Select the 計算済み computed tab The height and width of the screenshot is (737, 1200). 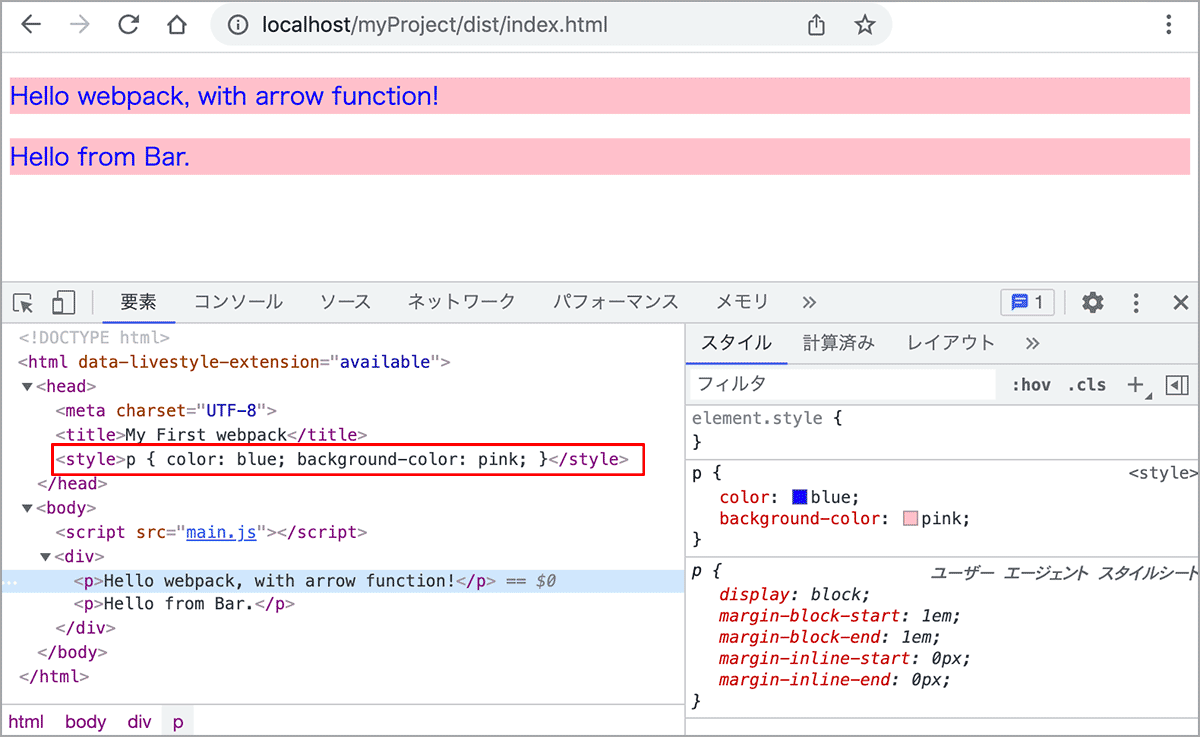(x=839, y=343)
